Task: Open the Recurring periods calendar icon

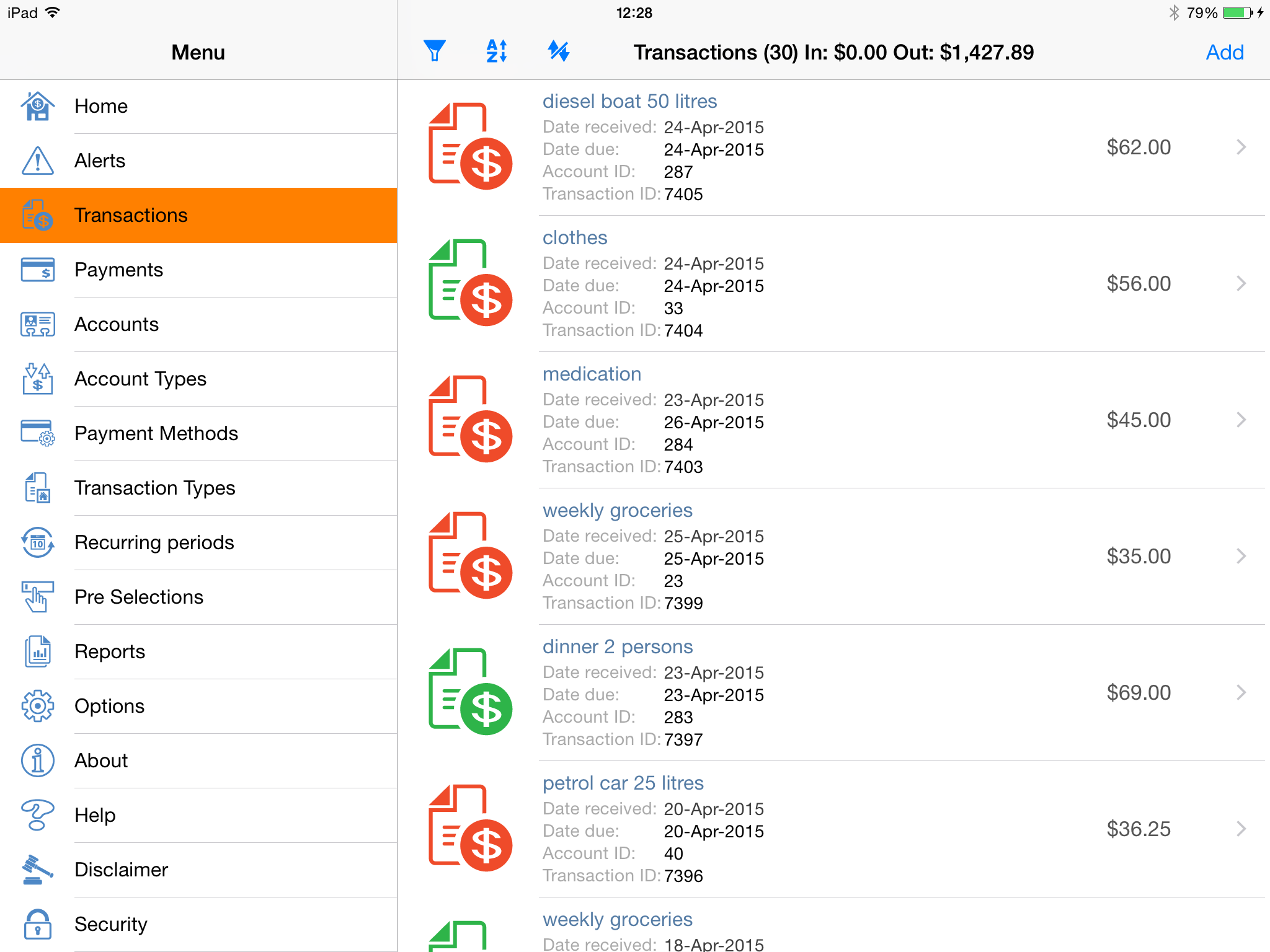Action: click(x=37, y=542)
